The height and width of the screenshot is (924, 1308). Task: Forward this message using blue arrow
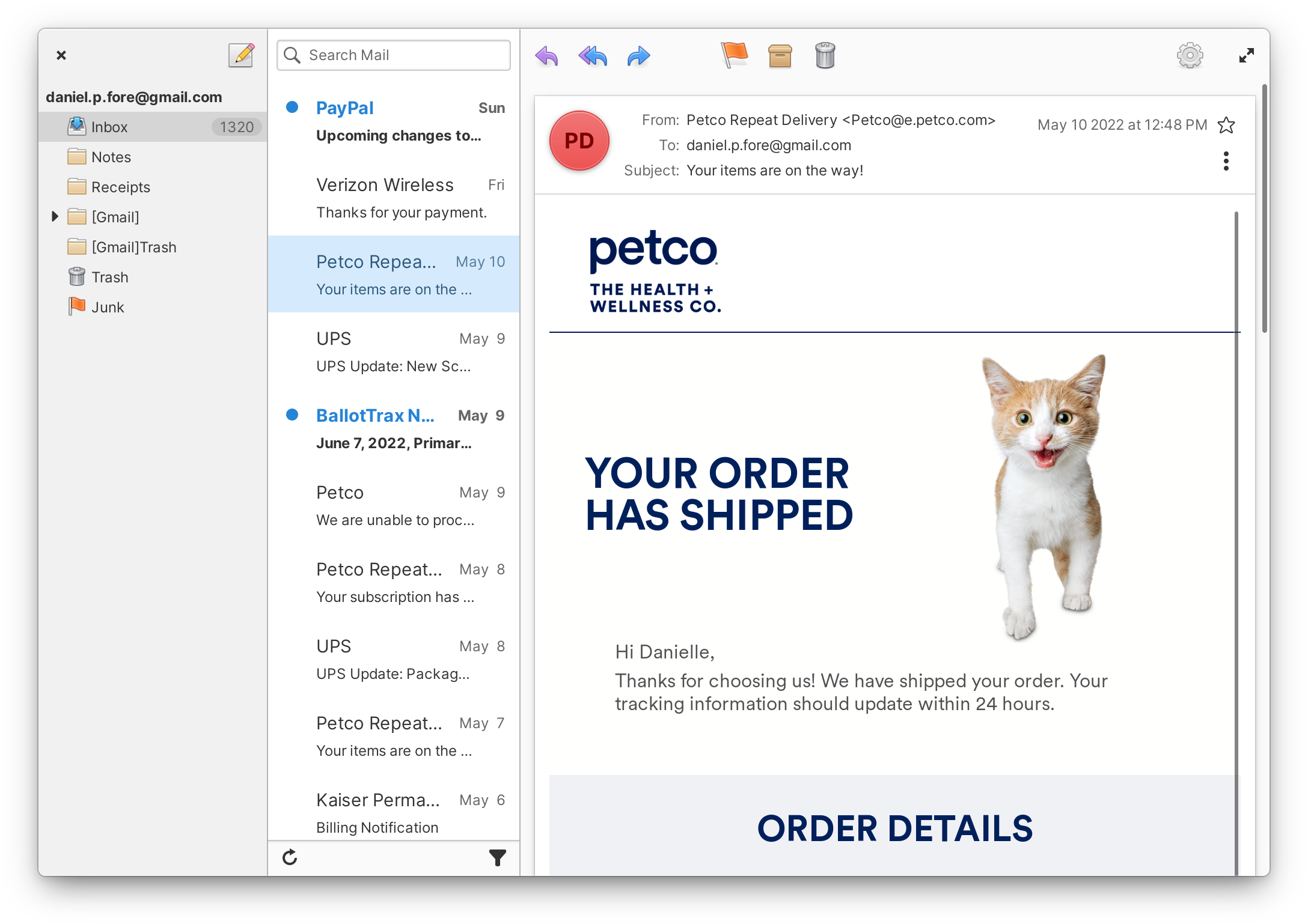[x=638, y=56]
